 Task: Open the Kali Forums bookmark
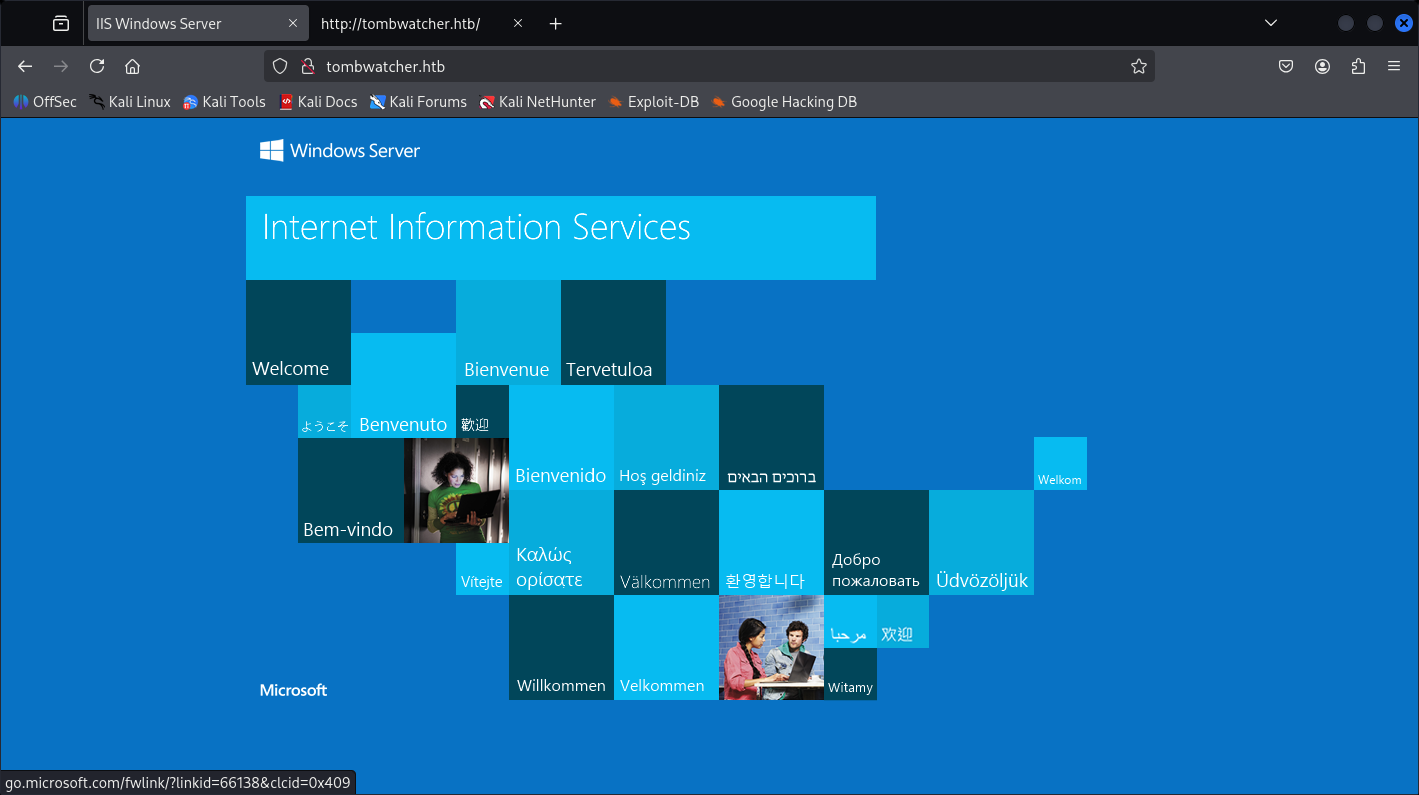(x=418, y=102)
